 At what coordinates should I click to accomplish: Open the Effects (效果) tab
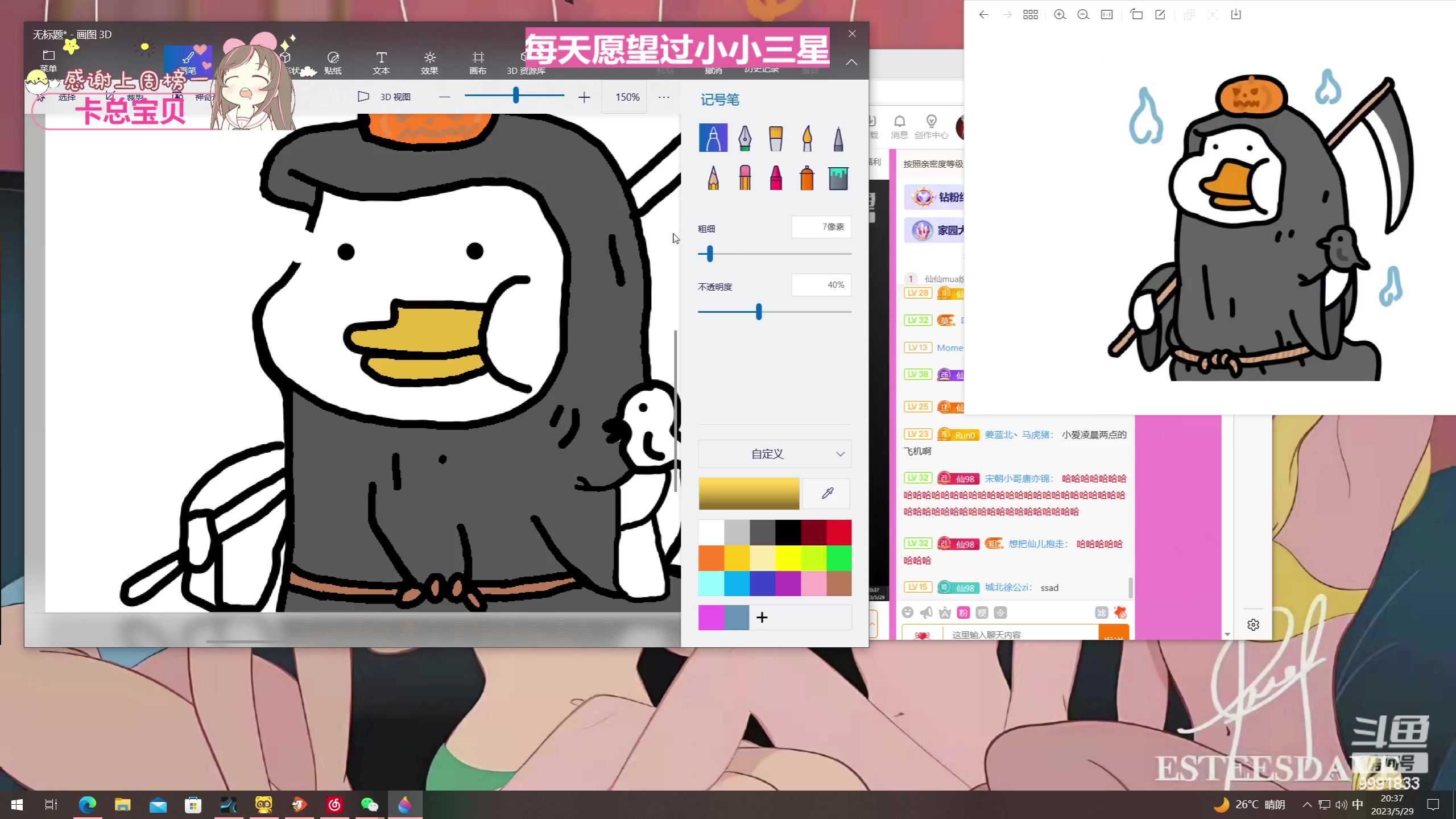[x=429, y=63]
